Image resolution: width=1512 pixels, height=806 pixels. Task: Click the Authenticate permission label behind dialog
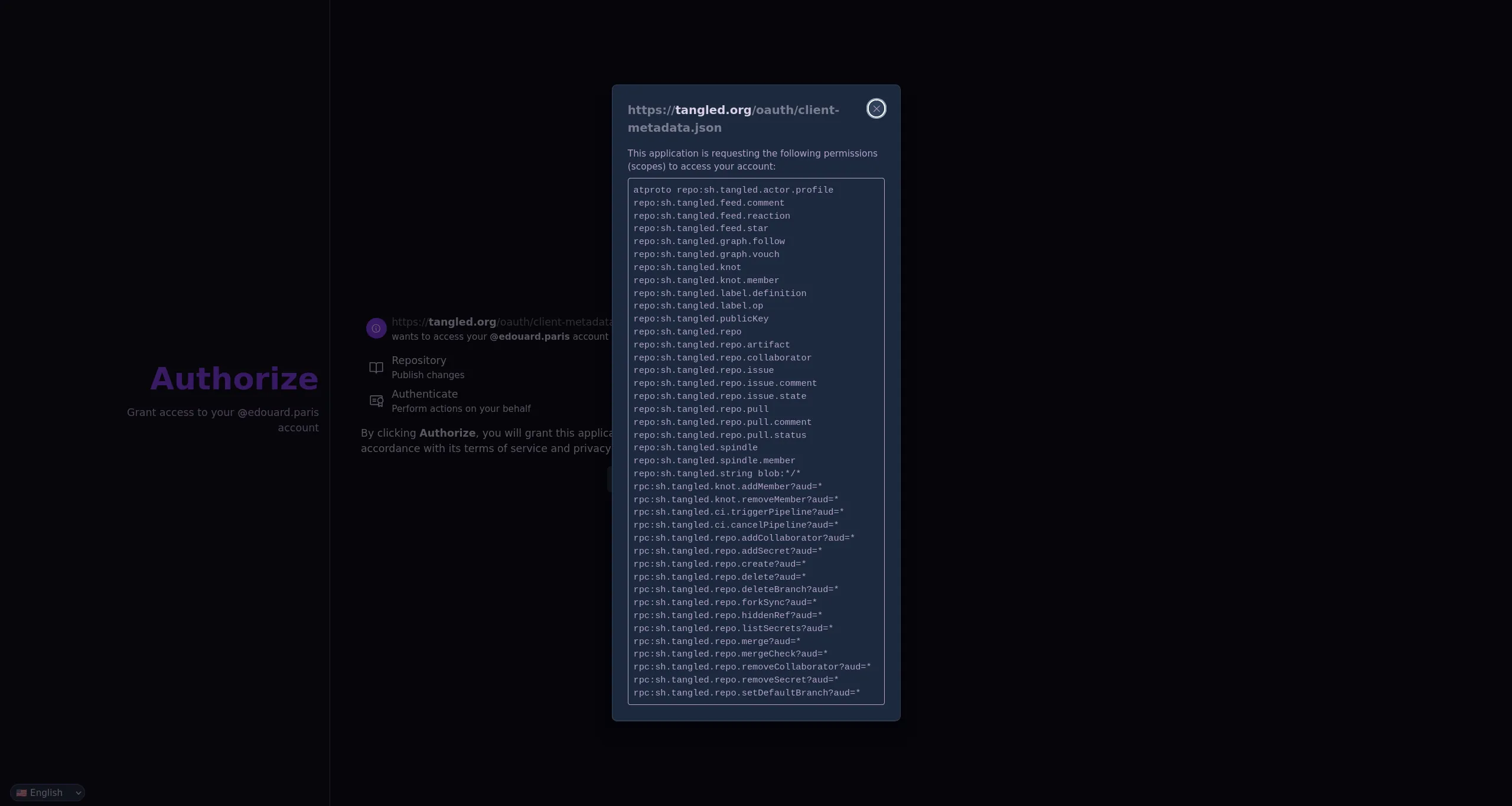[425, 394]
